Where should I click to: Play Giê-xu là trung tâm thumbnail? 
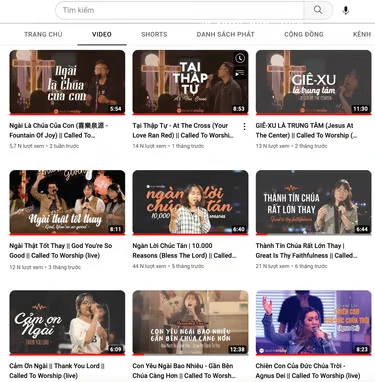[314, 82]
